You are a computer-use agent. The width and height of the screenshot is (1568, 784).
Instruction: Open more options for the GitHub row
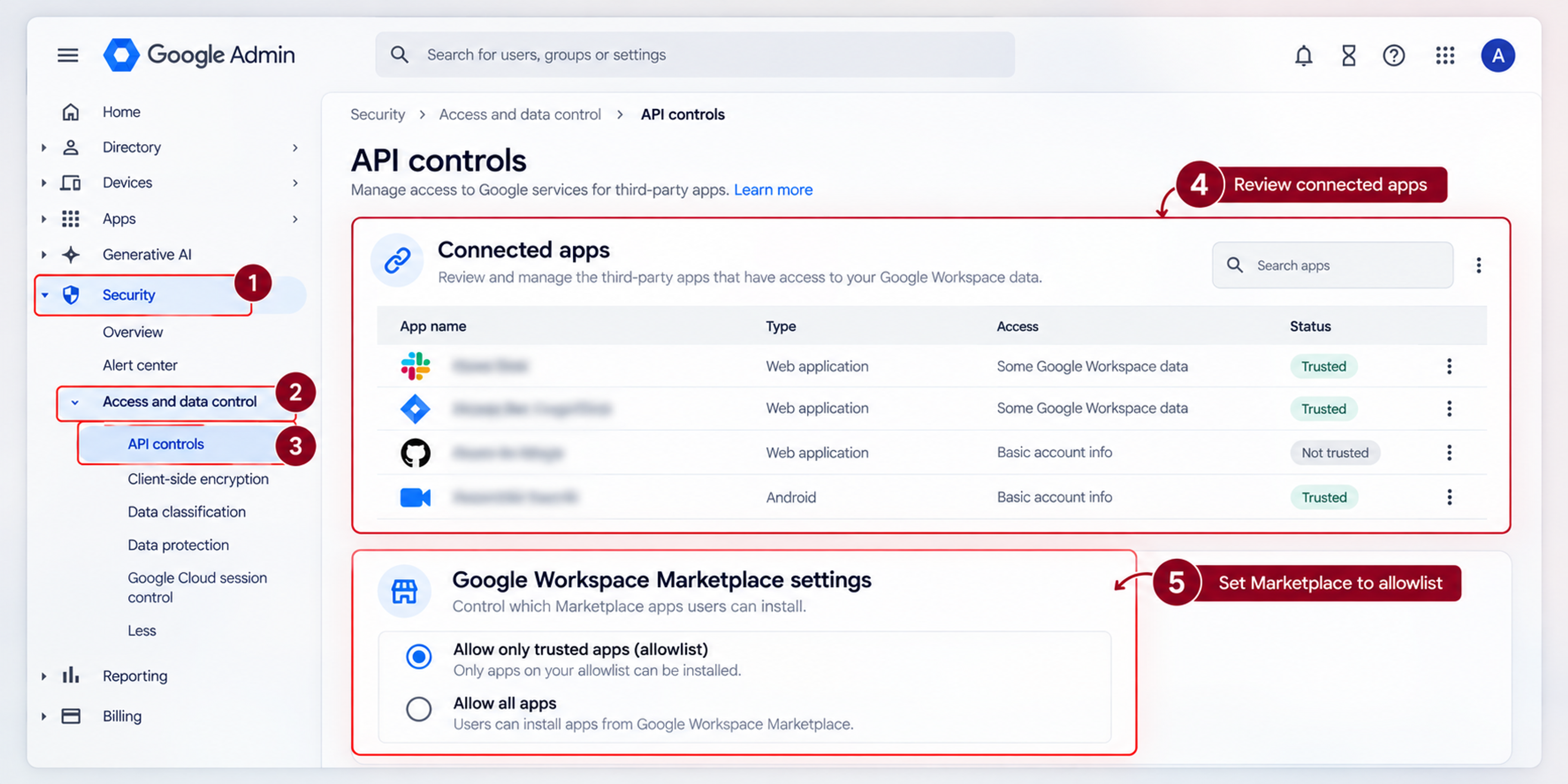[1449, 453]
